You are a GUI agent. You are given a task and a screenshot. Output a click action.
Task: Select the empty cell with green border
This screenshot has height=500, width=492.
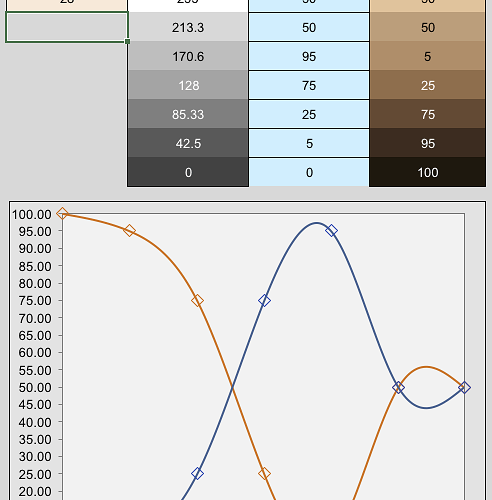point(67,27)
